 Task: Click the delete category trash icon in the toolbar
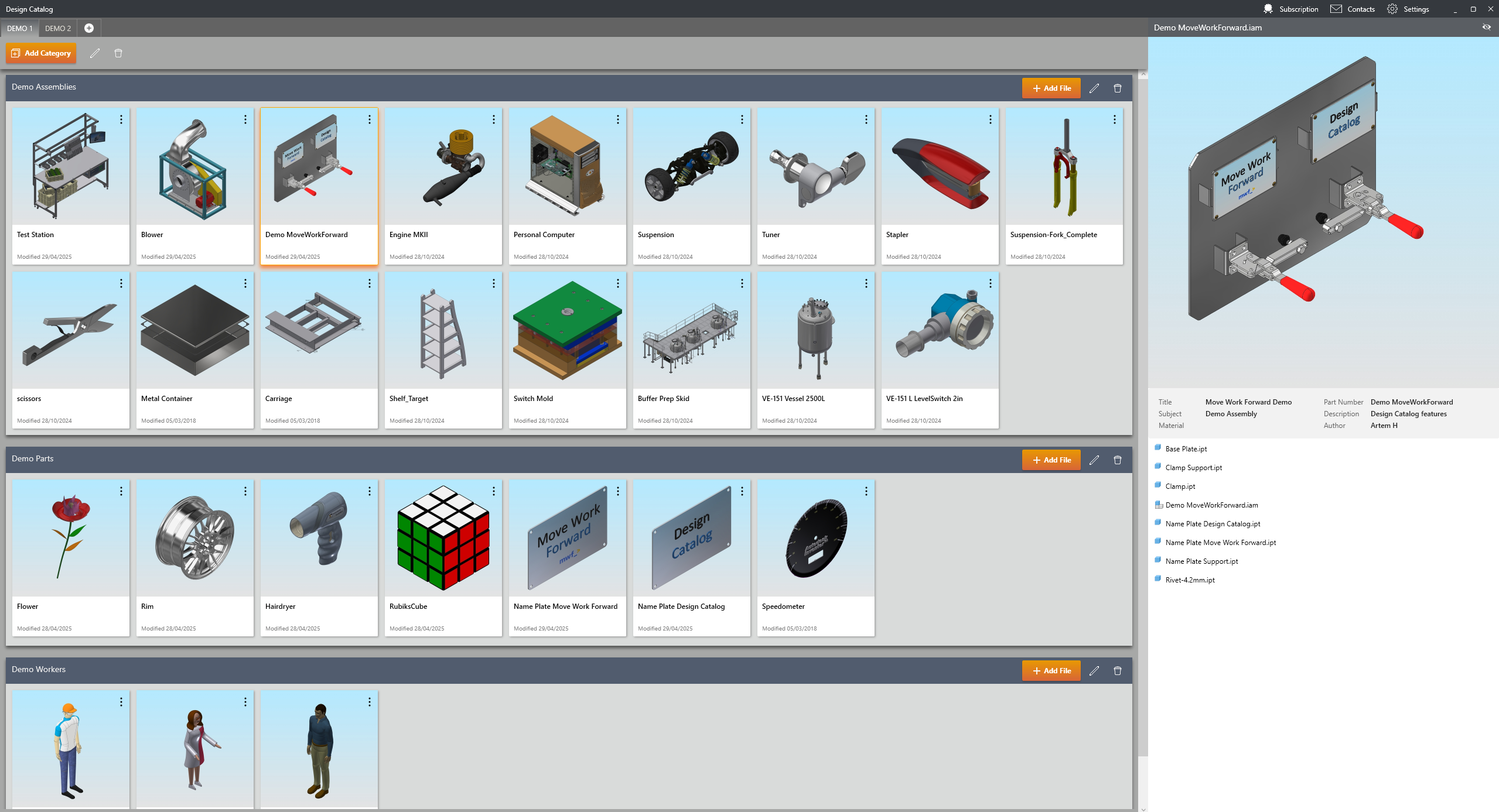coord(118,53)
